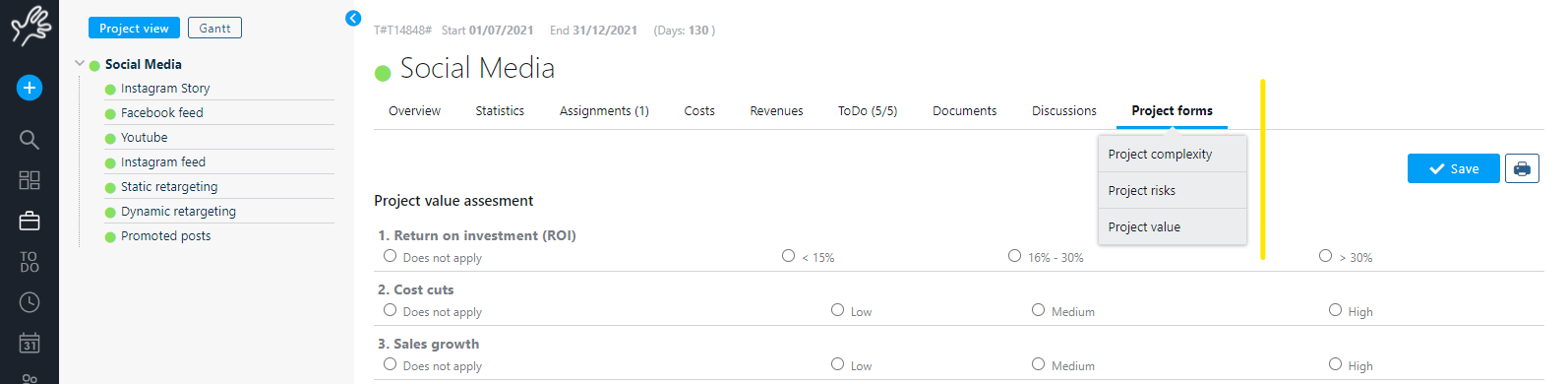Open projects briefcase icon in sidebar
Viewport: 1568px width, 384px height.
(x=30, y=221)
